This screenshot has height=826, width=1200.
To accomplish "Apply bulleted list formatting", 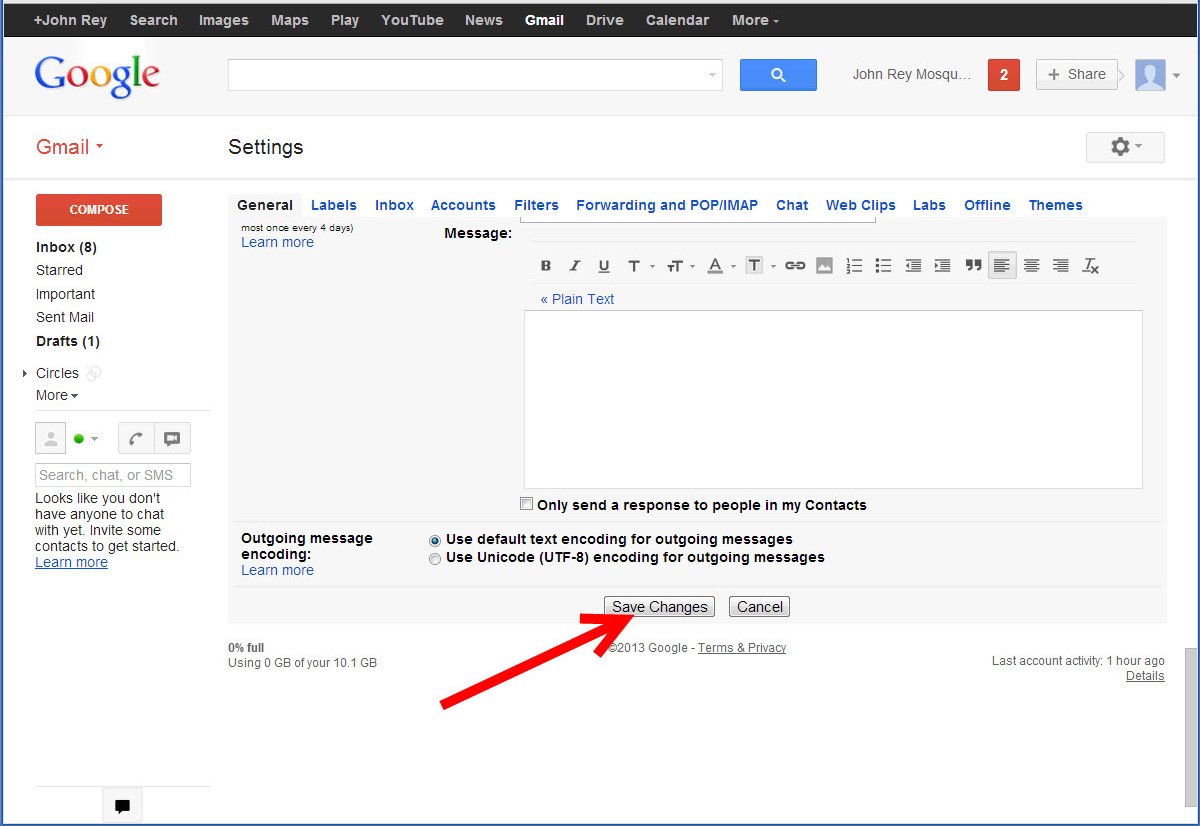I will [x=883, y=266].
